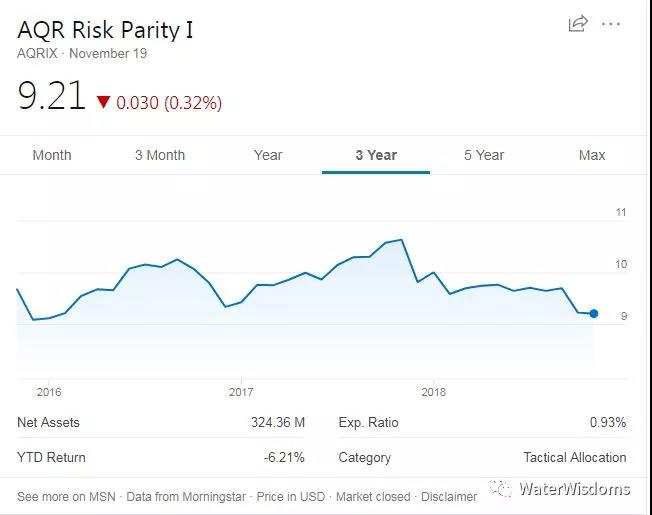Click the AQR Risk Parity I title
The width and height of the screenshot is (652, 515).
105,29
